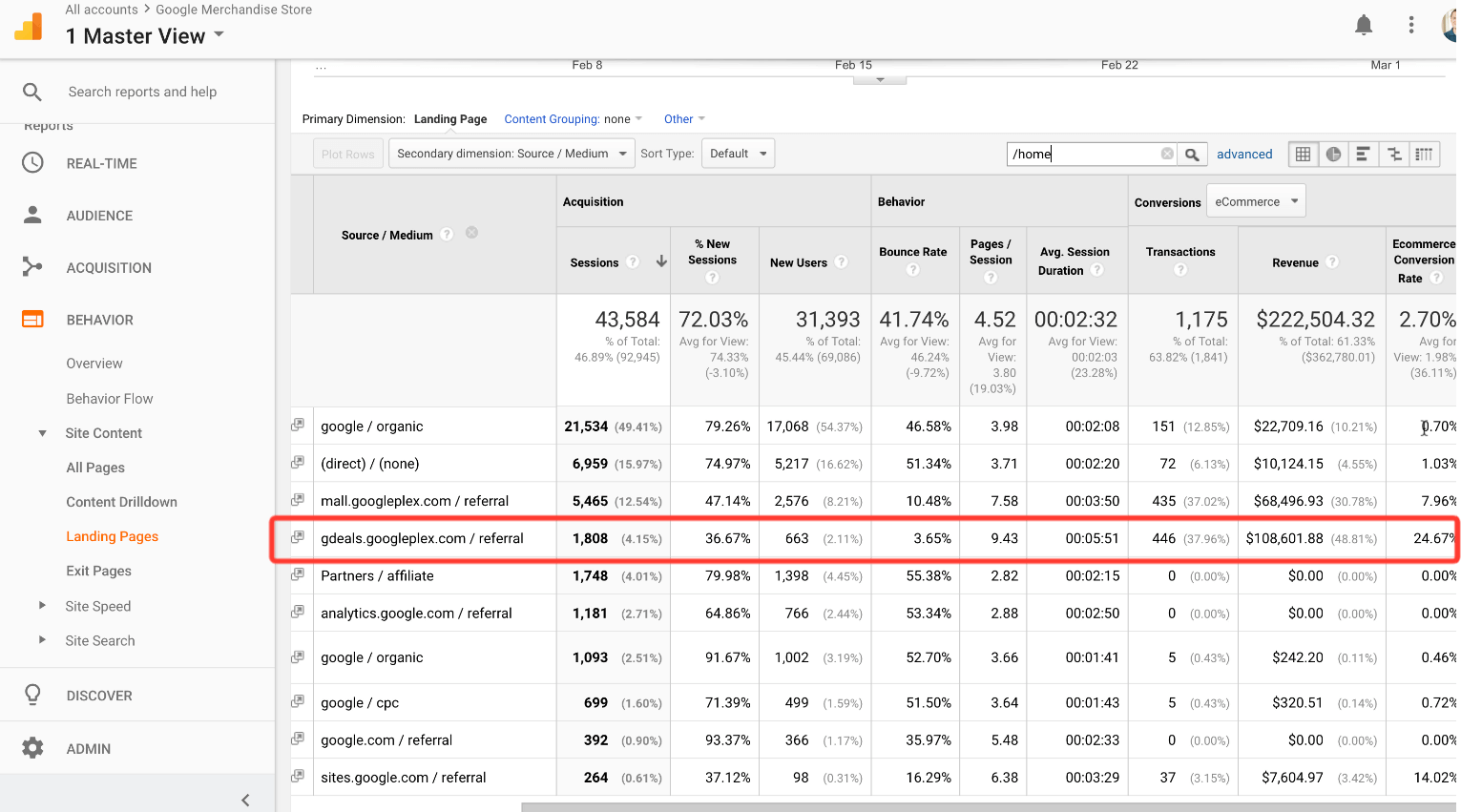This screenshot has height=812, width=1461.
Task: Expand the Site Search section
Action: (x=42, y=639)
